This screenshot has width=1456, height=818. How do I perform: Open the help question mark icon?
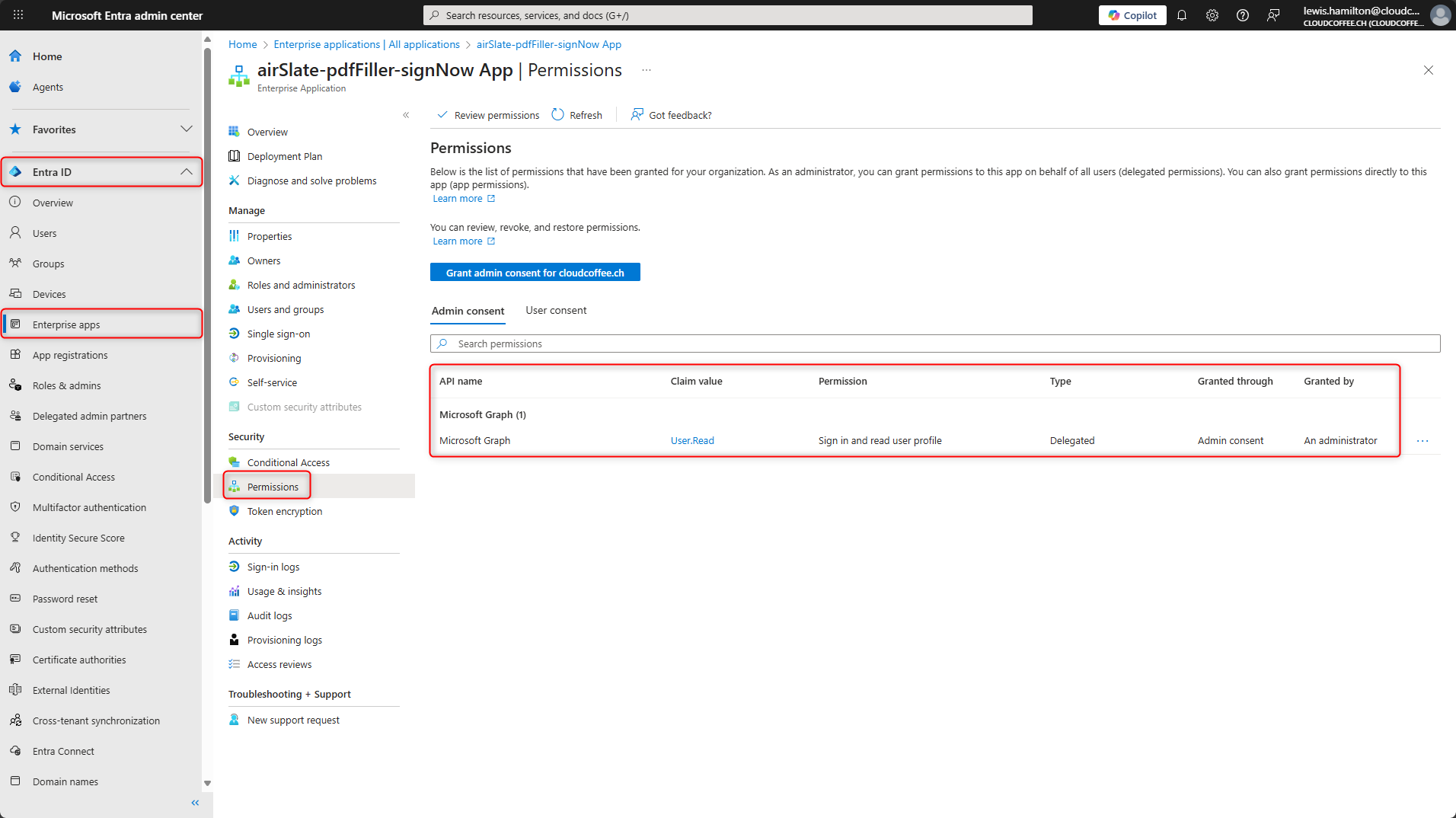tap(1243, 15)
